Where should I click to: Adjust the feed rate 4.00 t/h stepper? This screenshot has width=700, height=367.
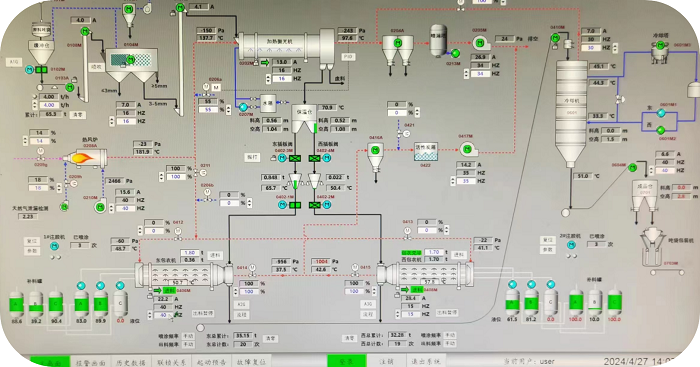click(35, 101)
